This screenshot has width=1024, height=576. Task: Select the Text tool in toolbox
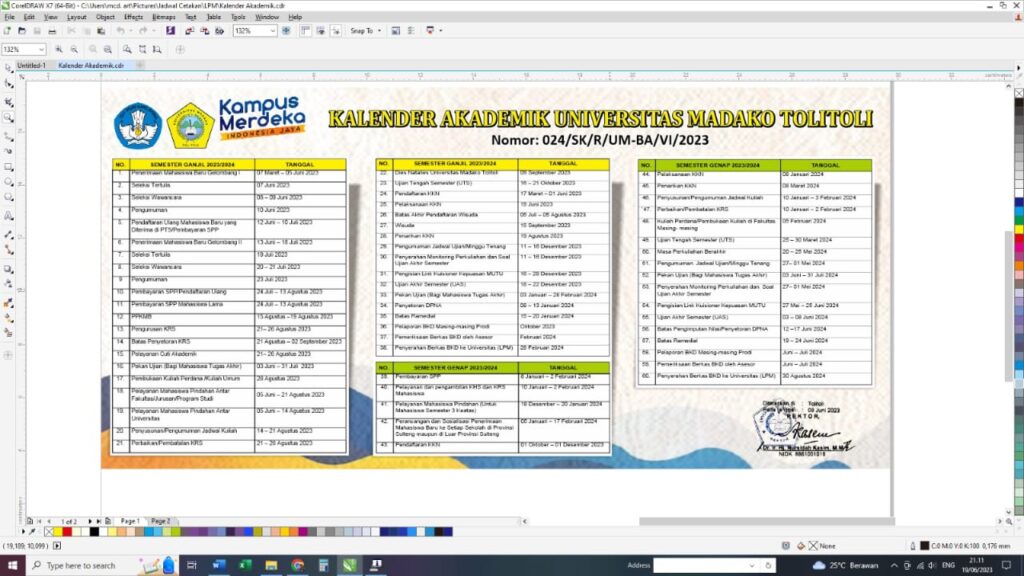(8, 216)
